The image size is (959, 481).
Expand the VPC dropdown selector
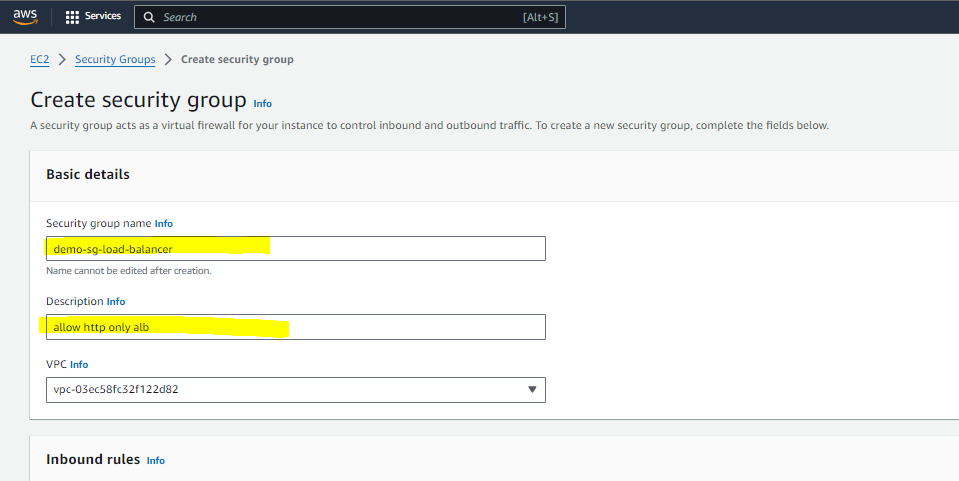point(296,390)
